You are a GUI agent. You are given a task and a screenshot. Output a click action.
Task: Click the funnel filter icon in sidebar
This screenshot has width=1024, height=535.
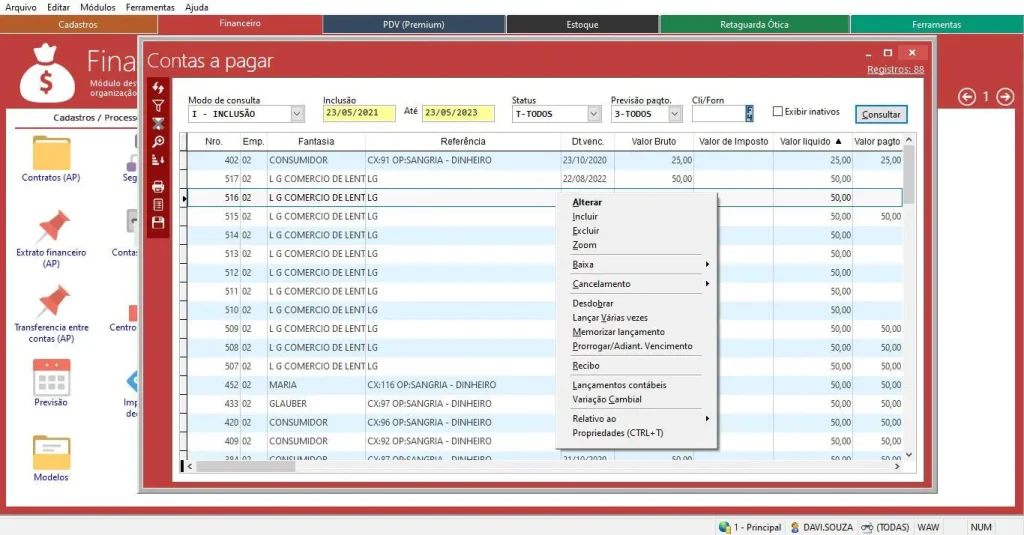click(x=158, y=105)
